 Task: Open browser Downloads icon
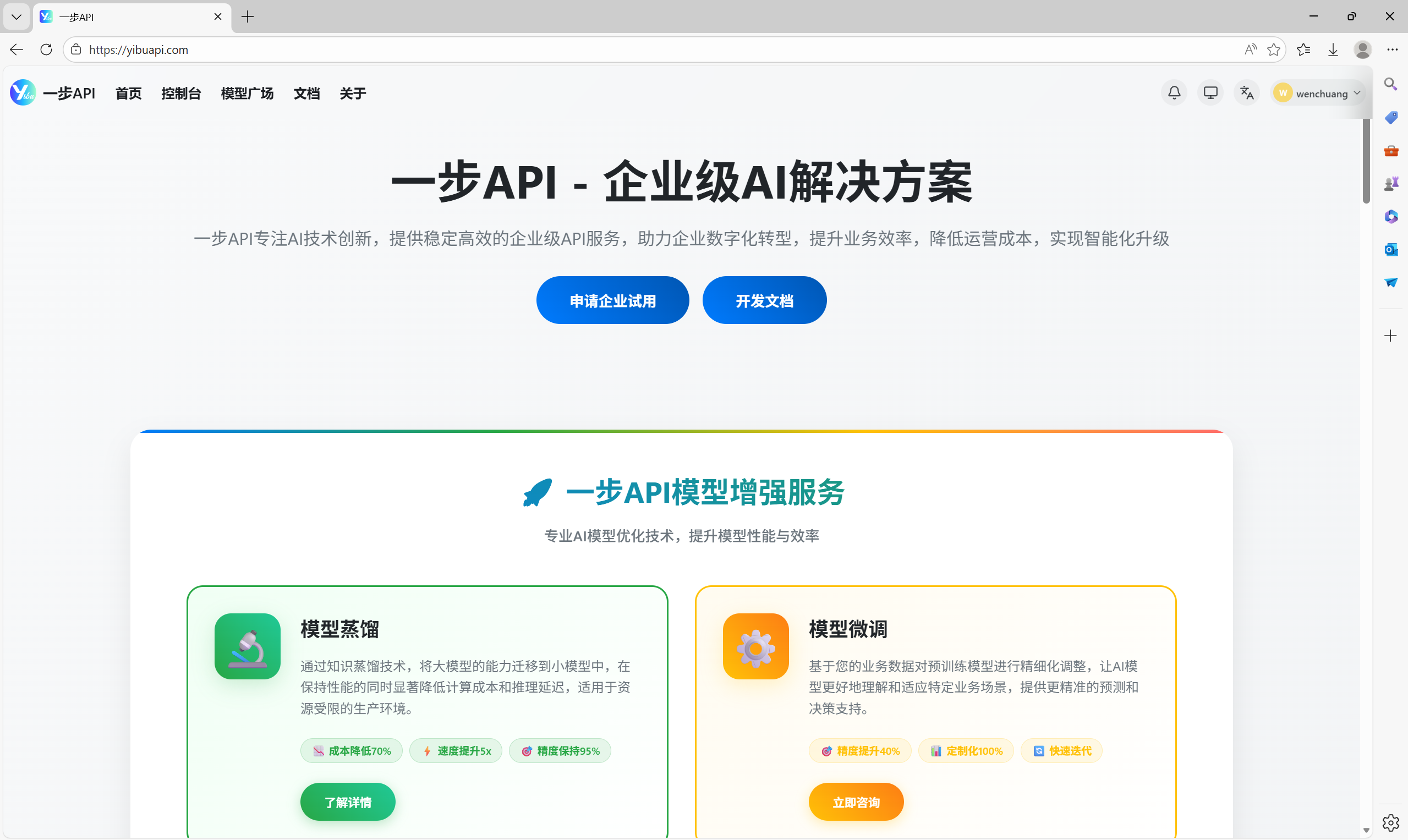pyautogui.click(x=1333, y=50)
